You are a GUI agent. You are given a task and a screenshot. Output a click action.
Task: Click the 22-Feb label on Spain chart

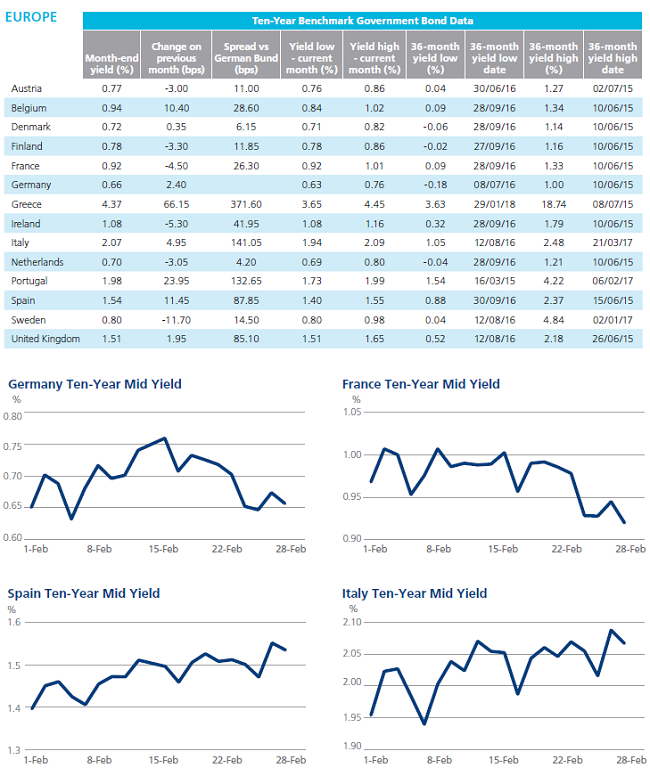pyautogui.click(x=227, y=760)
